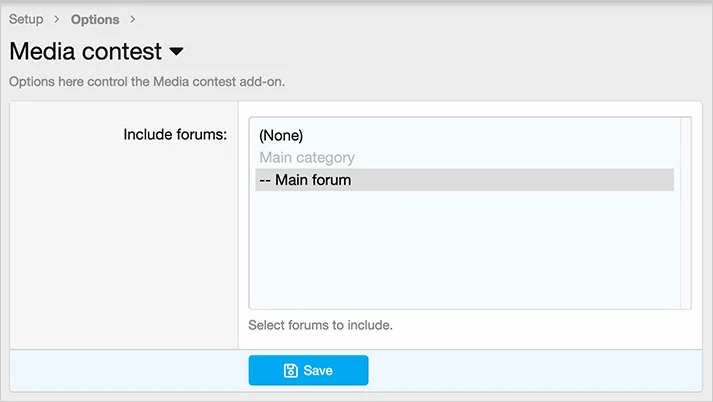Click the forum list vertical scrollbar

(x=686, y=212)
